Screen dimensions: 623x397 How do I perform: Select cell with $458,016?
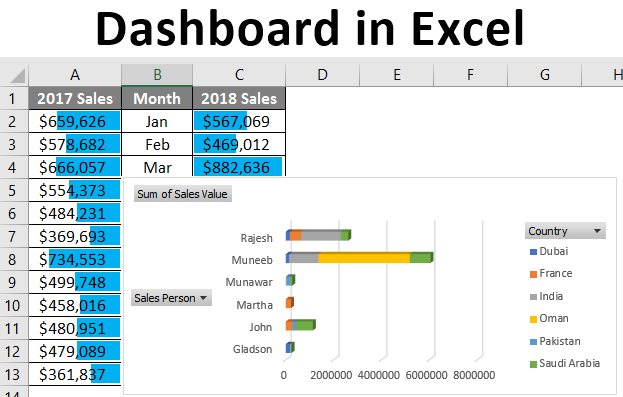(75, 306)
